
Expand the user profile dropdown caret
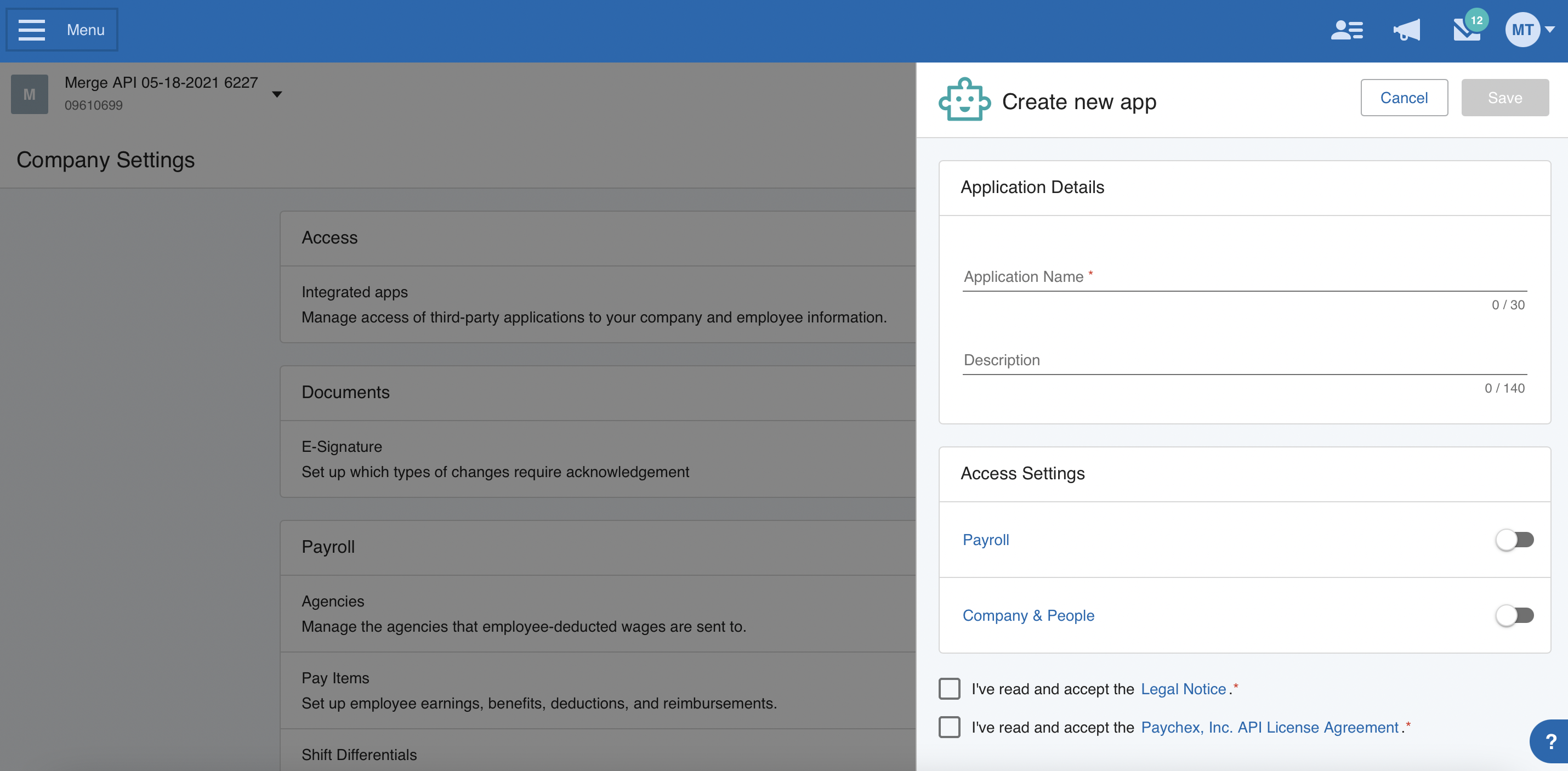coord(1550,29)
